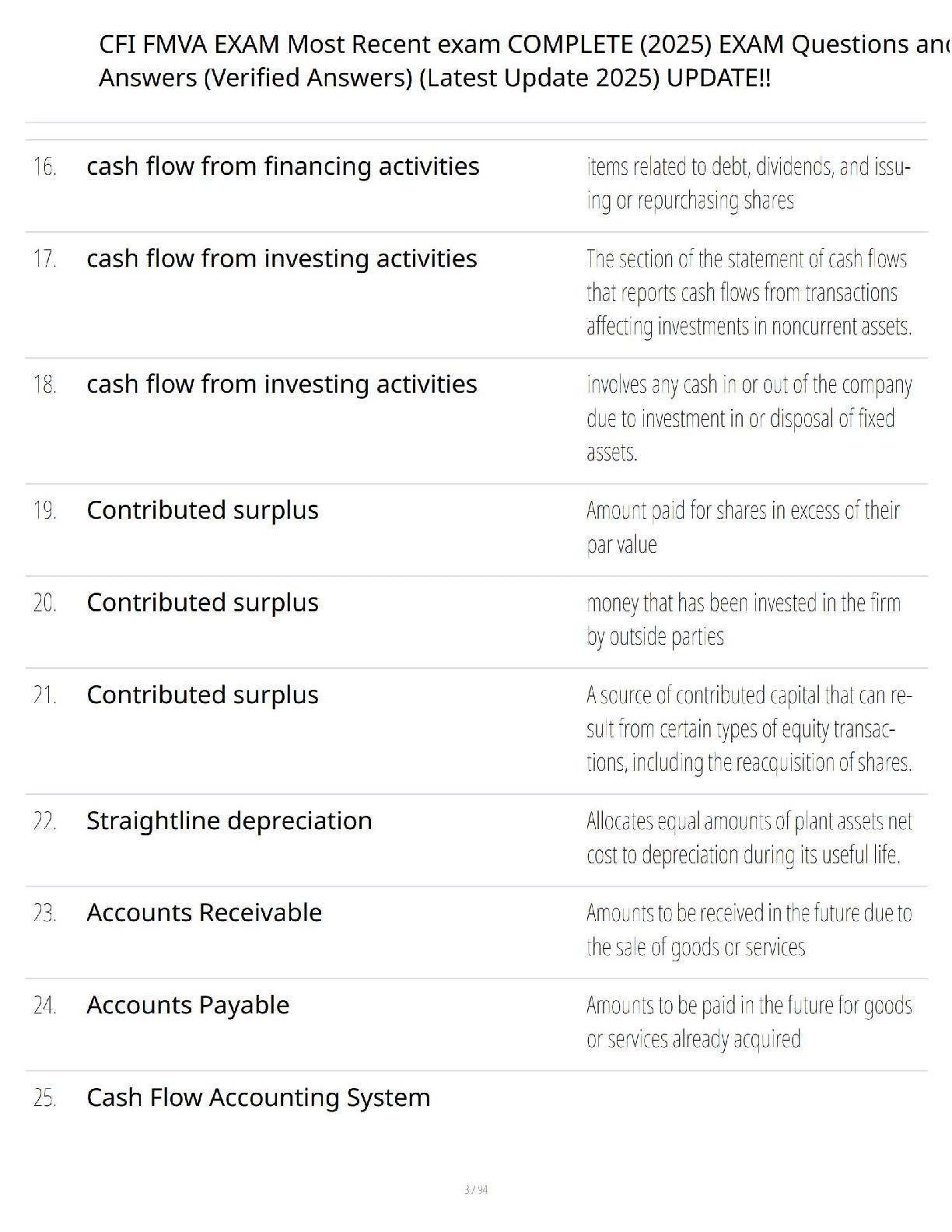Click the definition about debt and dividends
The image size is (952, 1232).
747,184
